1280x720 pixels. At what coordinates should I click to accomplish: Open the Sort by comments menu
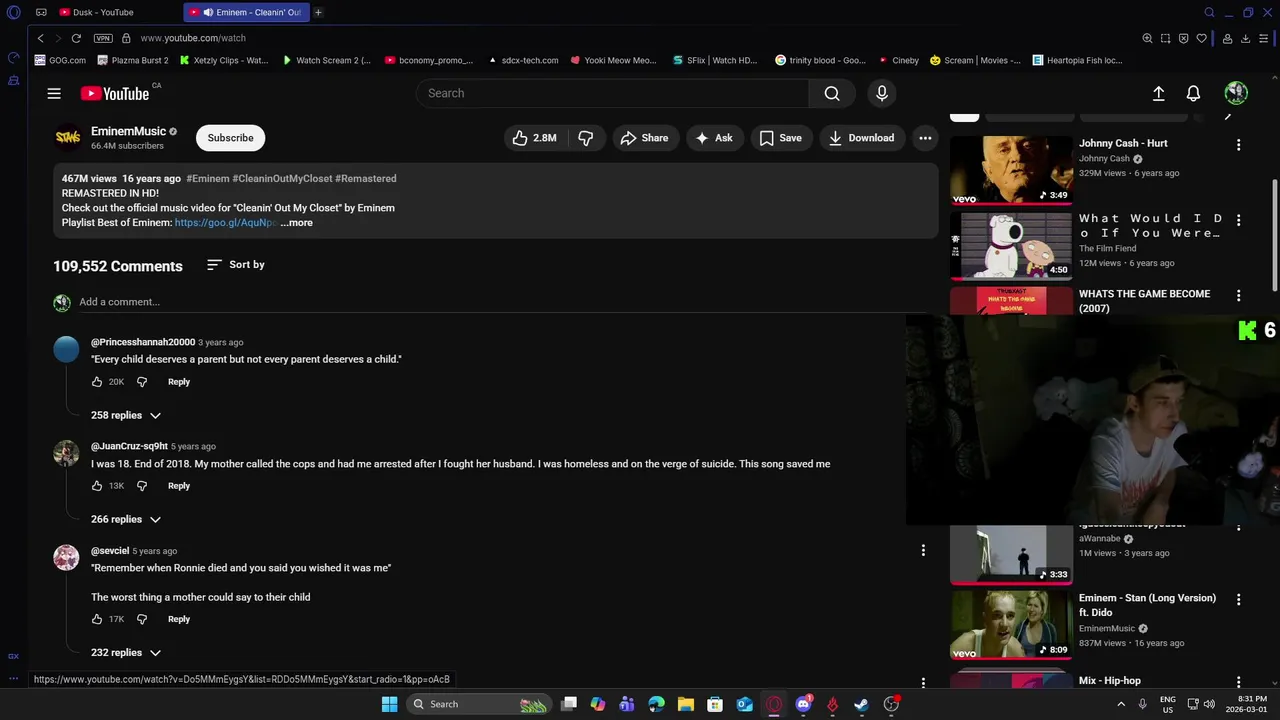point(236,264)
